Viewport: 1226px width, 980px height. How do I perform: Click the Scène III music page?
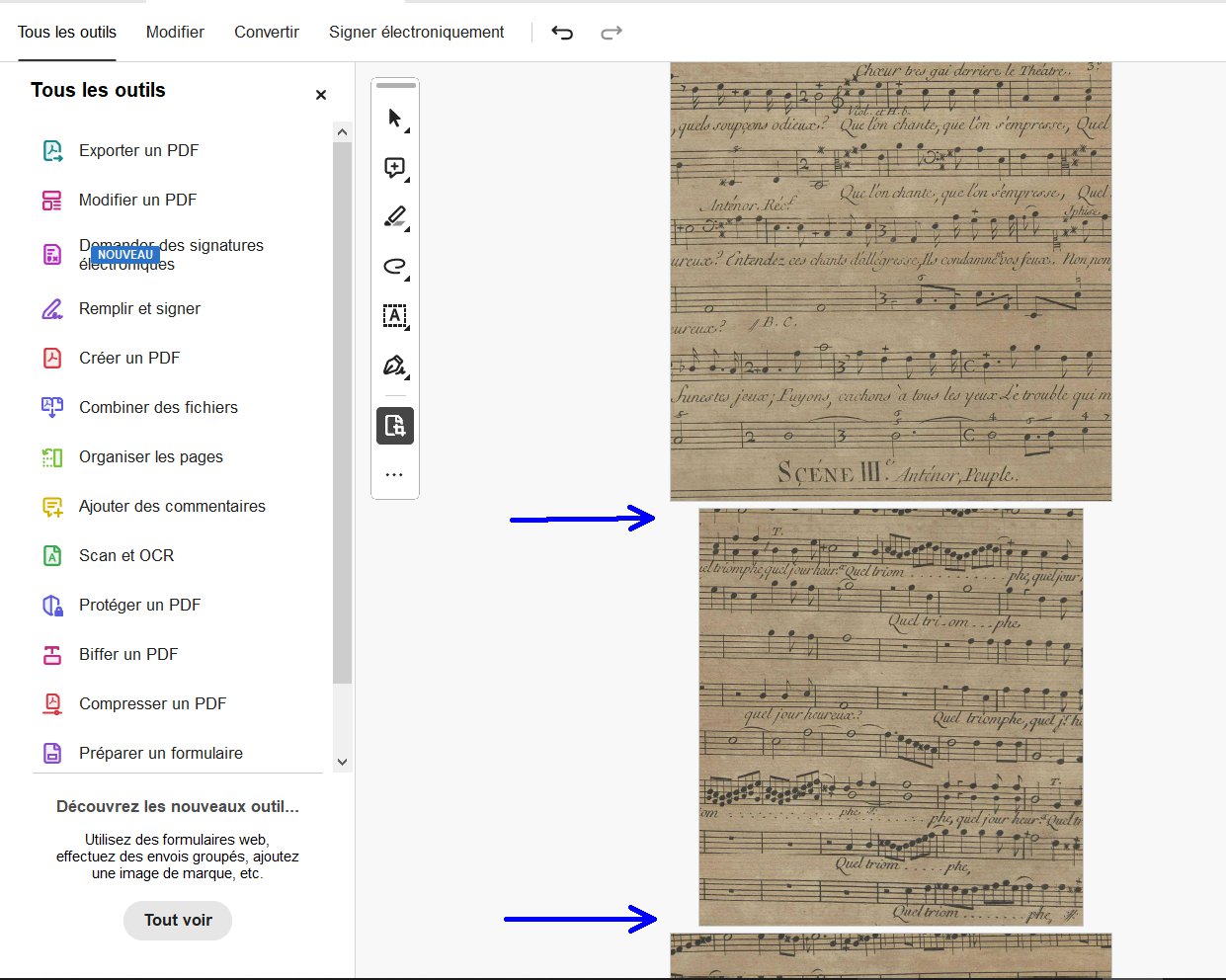(890, 282)
